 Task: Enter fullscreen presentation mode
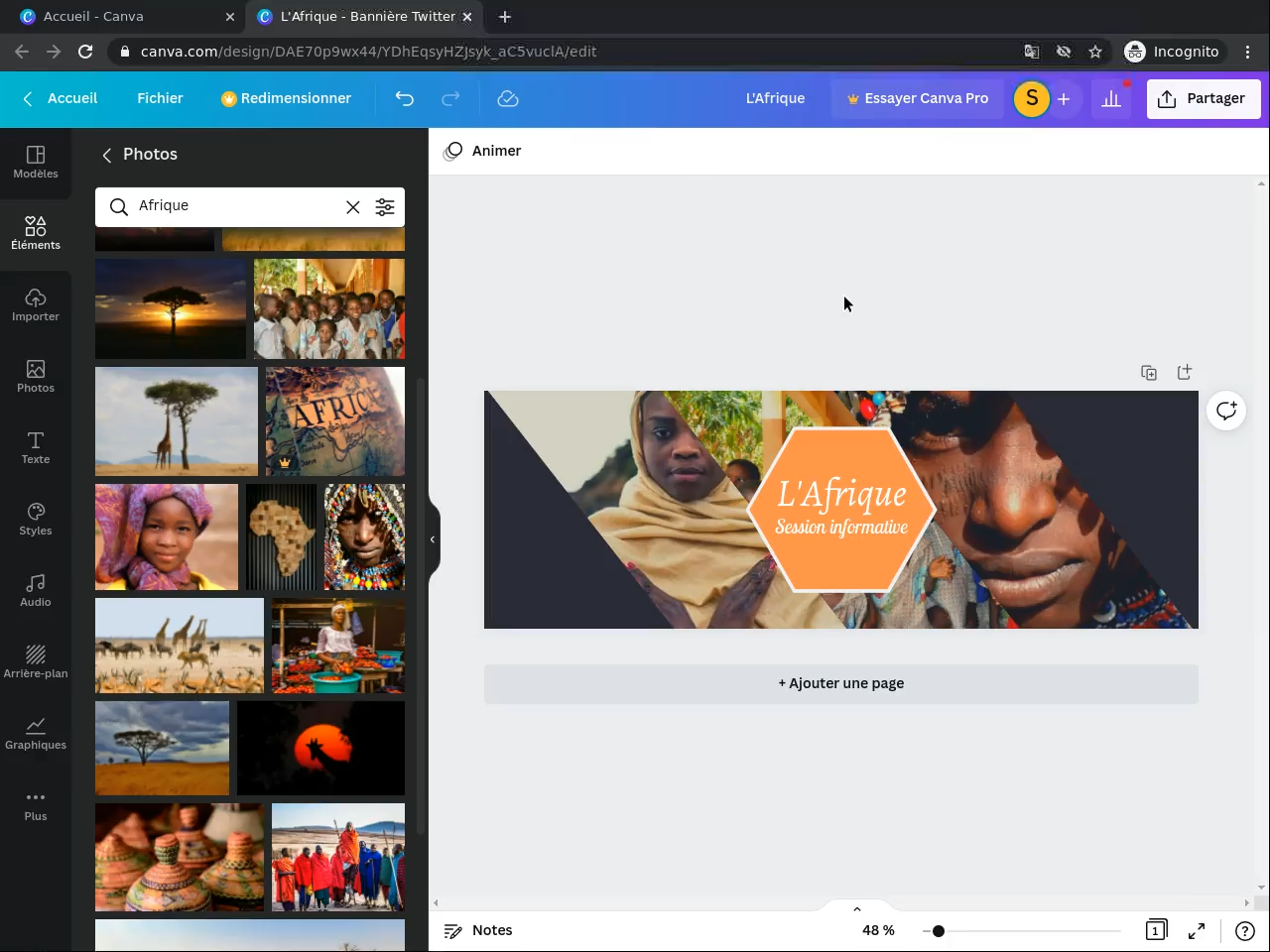tap(1197, 930)
